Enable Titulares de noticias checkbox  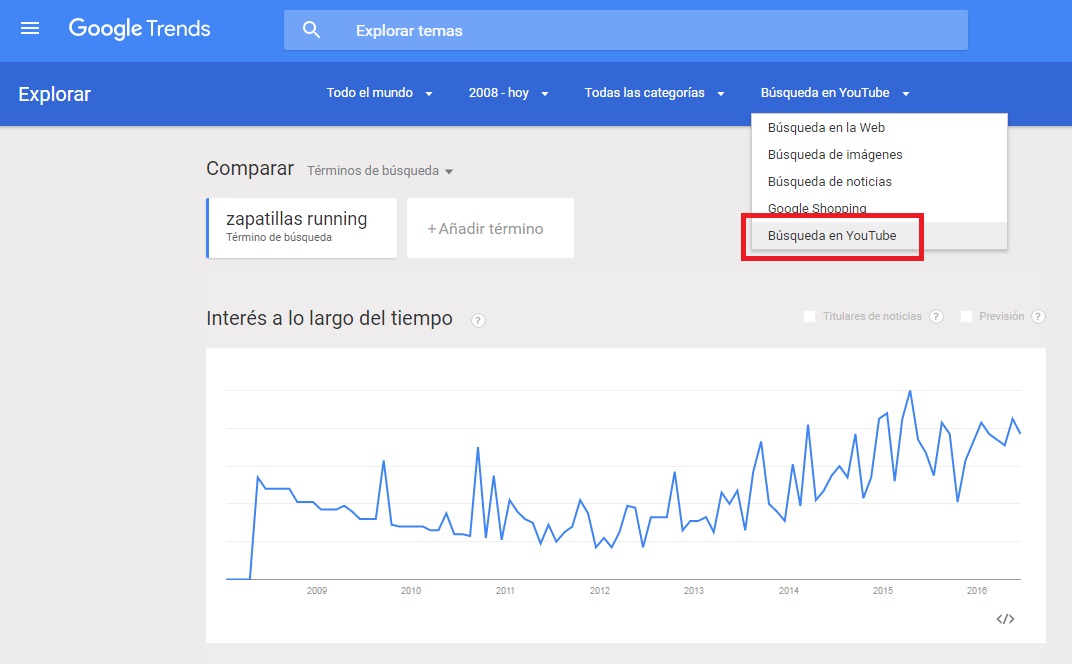coord(809,317)
